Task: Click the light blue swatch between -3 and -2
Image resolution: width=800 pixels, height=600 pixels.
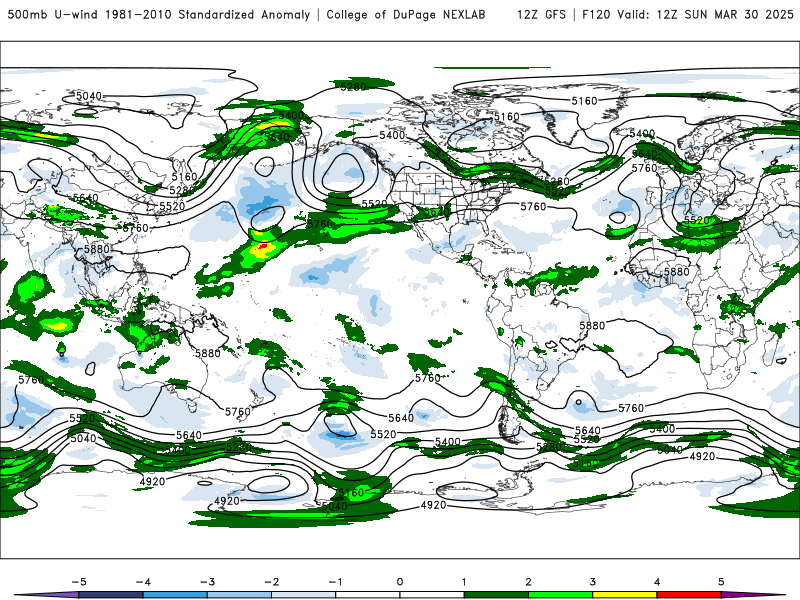Action: [x=239, y=595]
